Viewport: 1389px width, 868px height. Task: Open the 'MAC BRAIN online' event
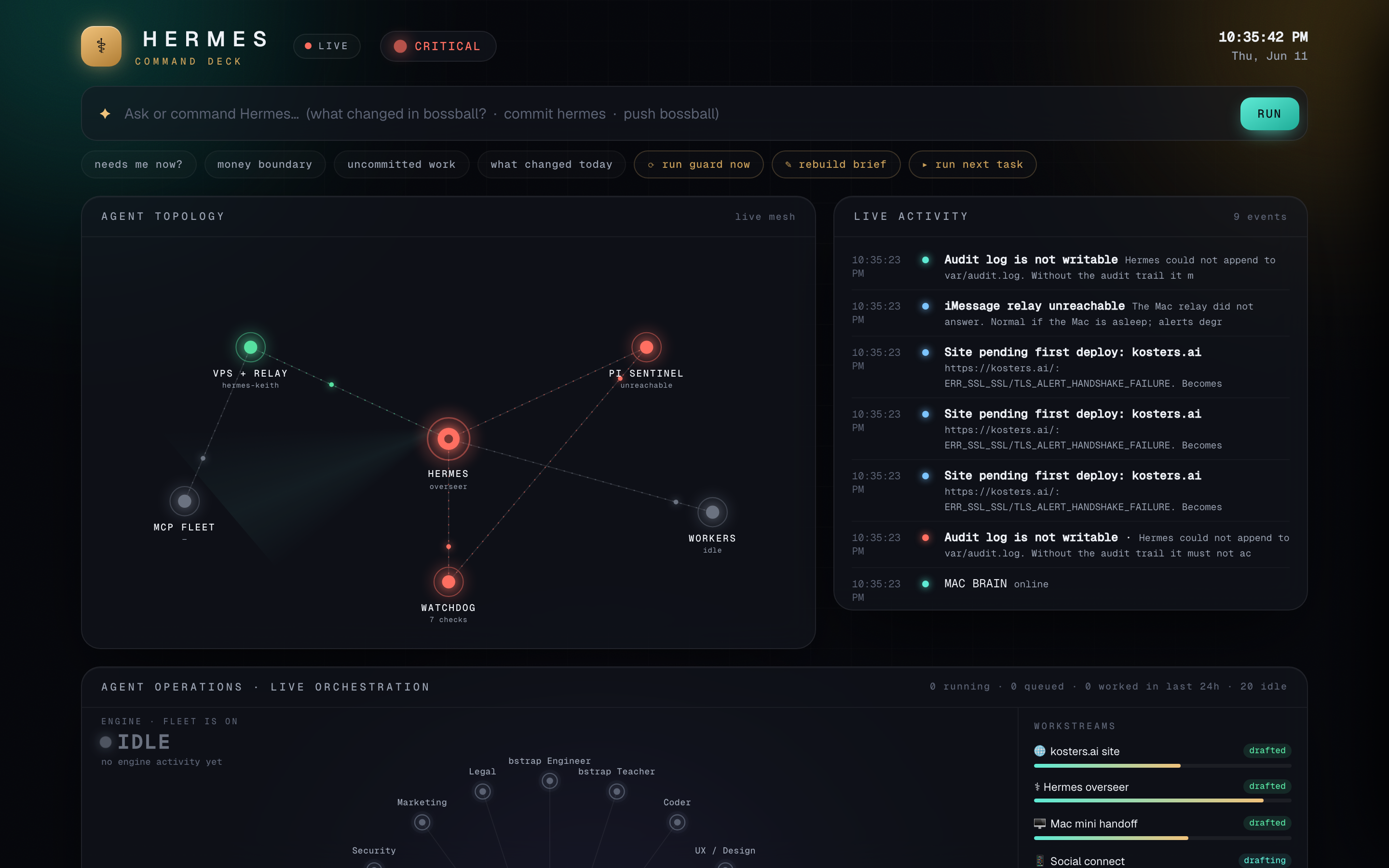tap(1071, 590)
